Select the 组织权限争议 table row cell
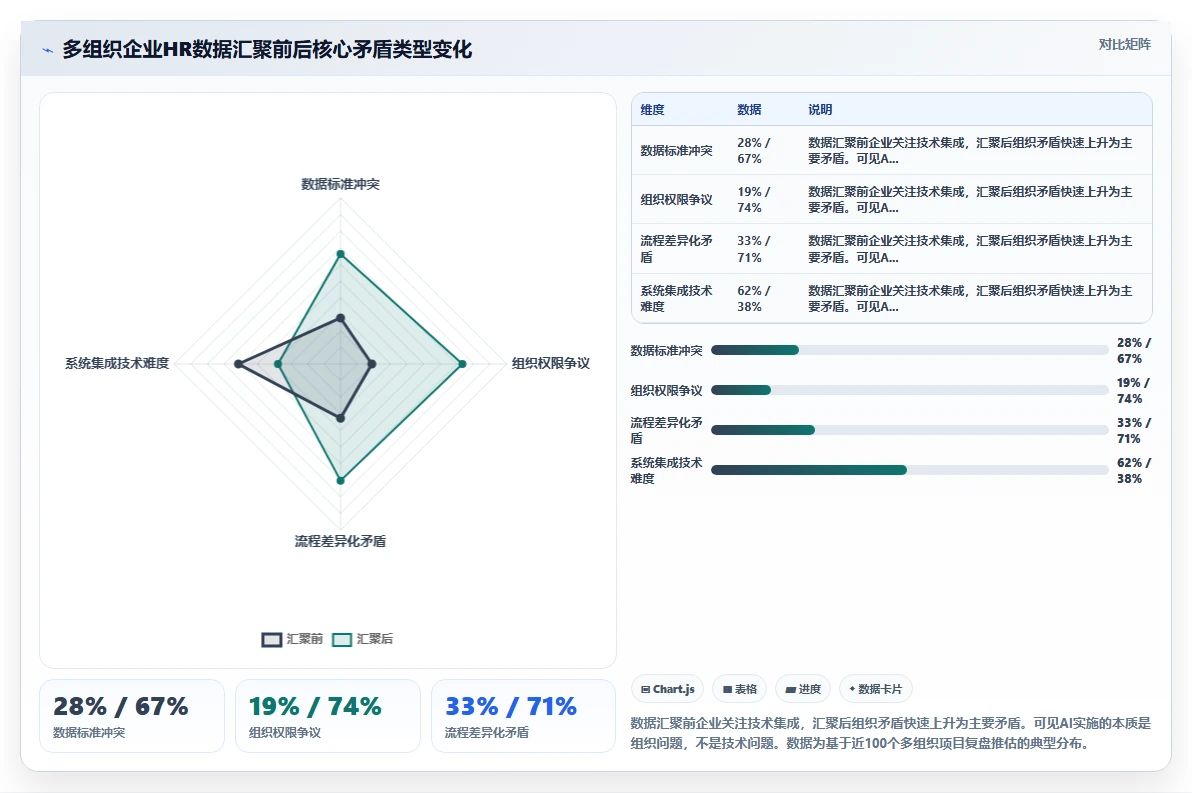The height and width of the screenshot is (793, 1192). pyautogui.click(x=677, y=199)
